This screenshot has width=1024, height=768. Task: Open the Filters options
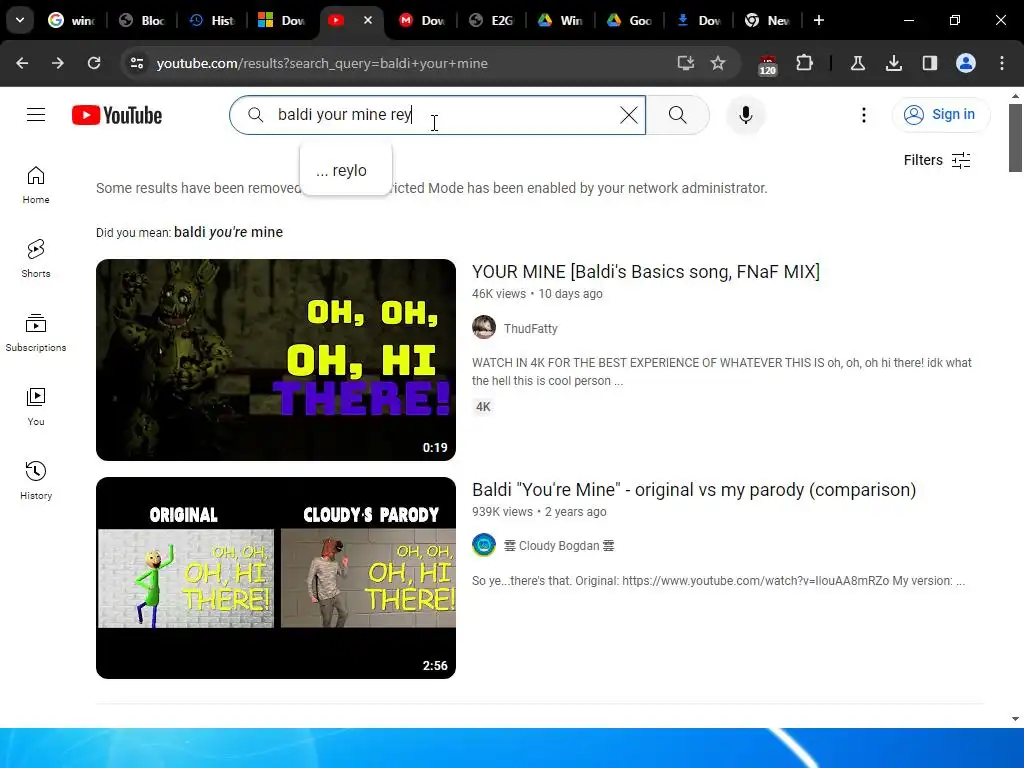pos(936,160)
